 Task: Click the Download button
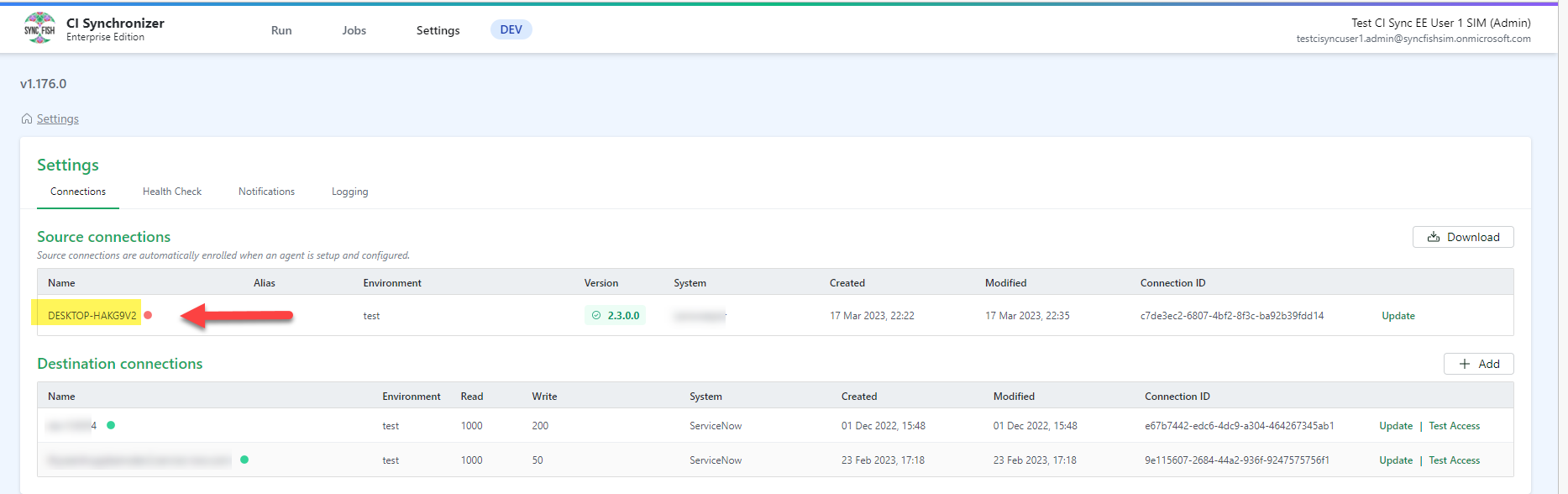[x=1463, y=237]
